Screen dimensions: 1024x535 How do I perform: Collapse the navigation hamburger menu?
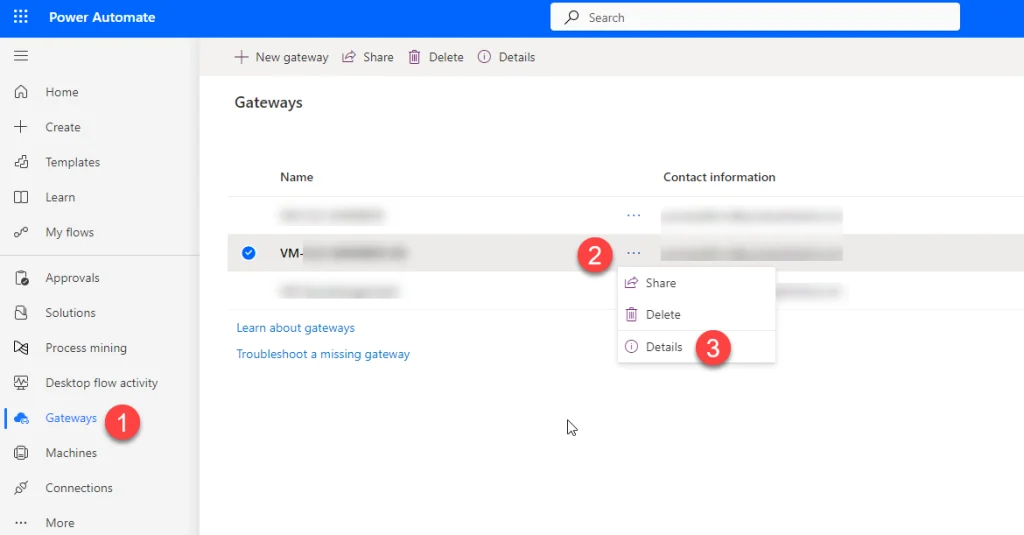[x=21, y=56]
